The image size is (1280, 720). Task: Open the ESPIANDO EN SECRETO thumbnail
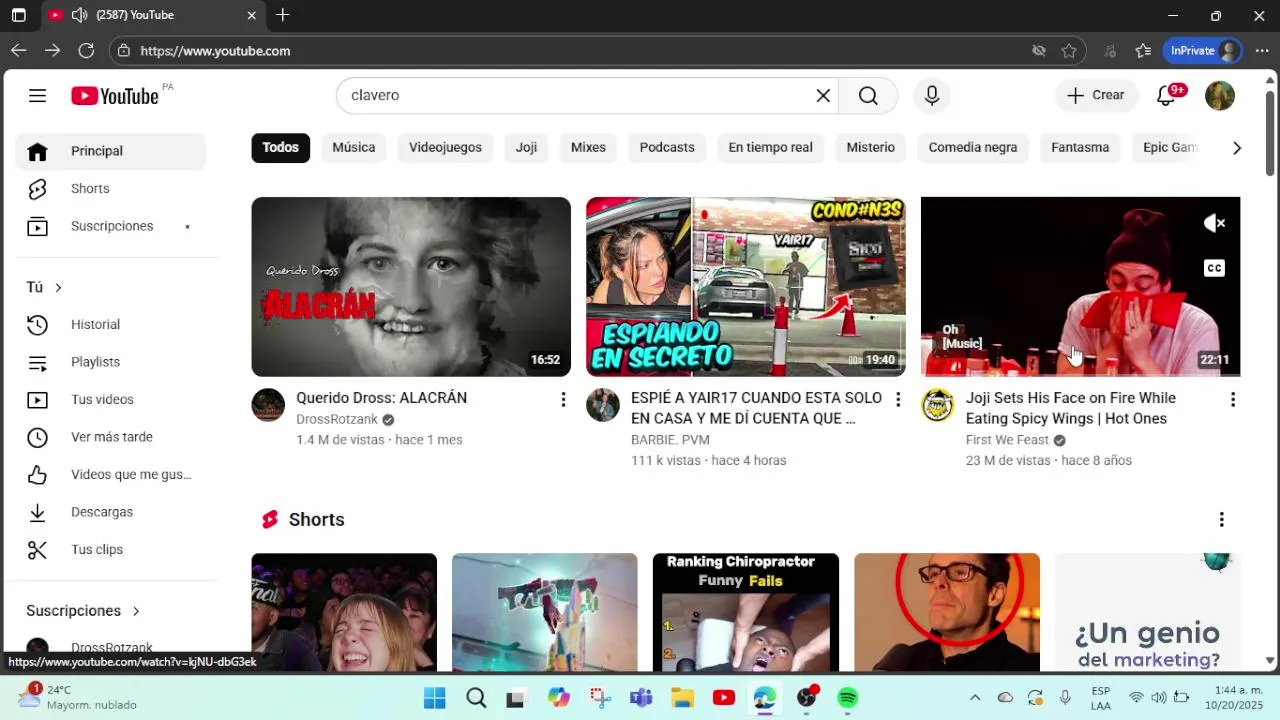[746, 286]
